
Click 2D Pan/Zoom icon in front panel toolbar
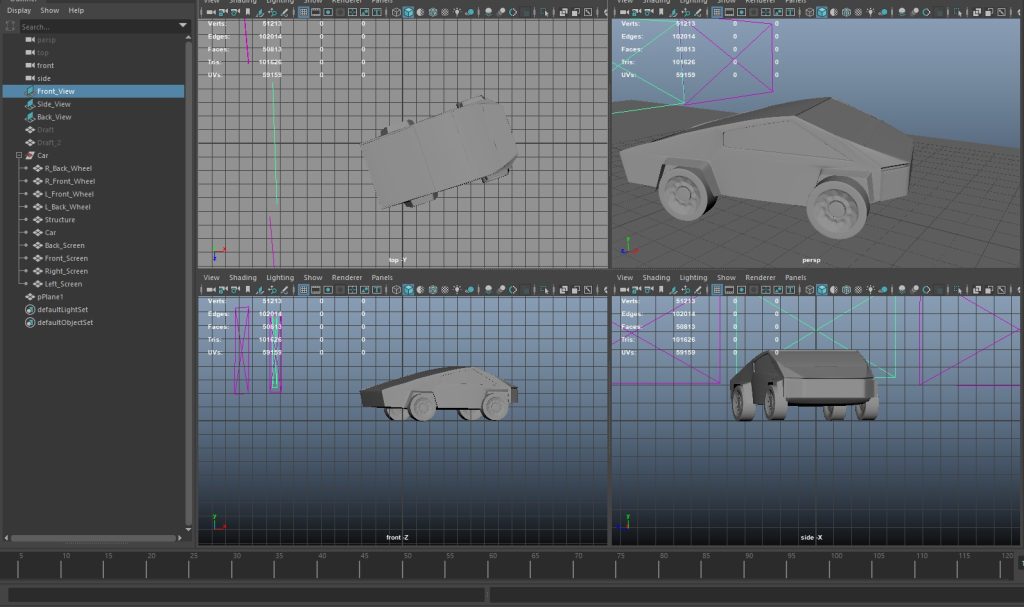[272, 289]
